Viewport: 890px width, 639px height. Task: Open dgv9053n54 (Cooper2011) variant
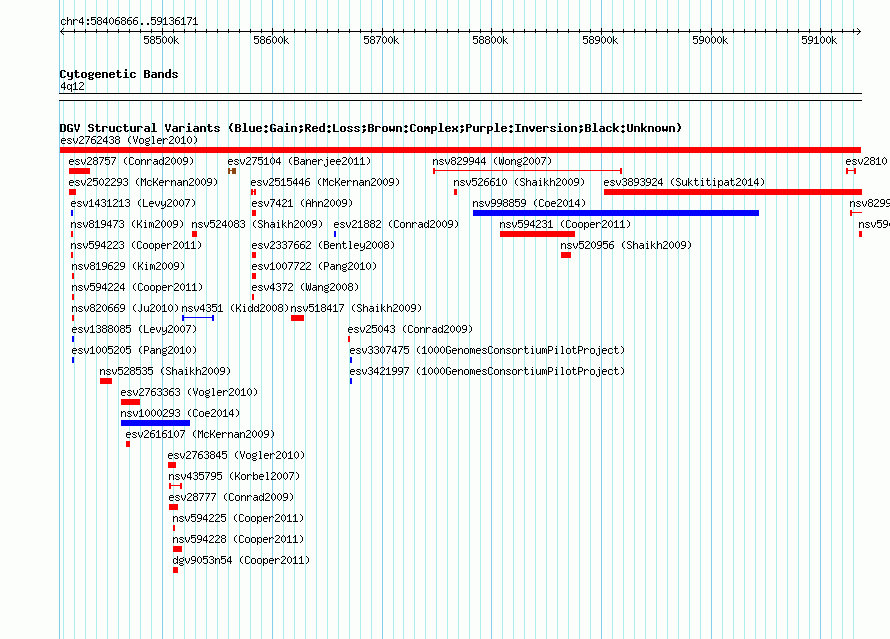(241, 560)
